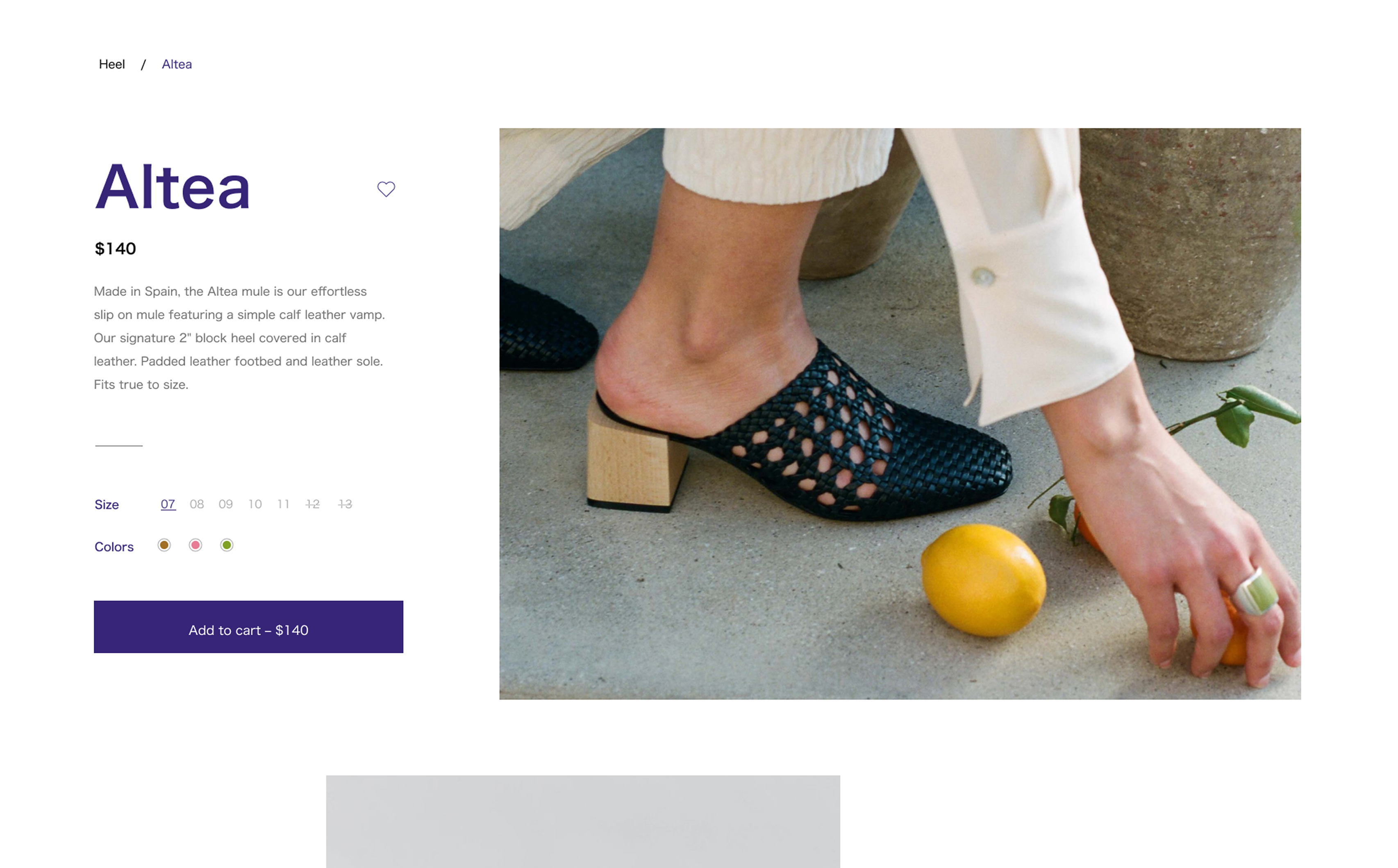
Task: Open the main mule product photo
Action: pos(900,414)
